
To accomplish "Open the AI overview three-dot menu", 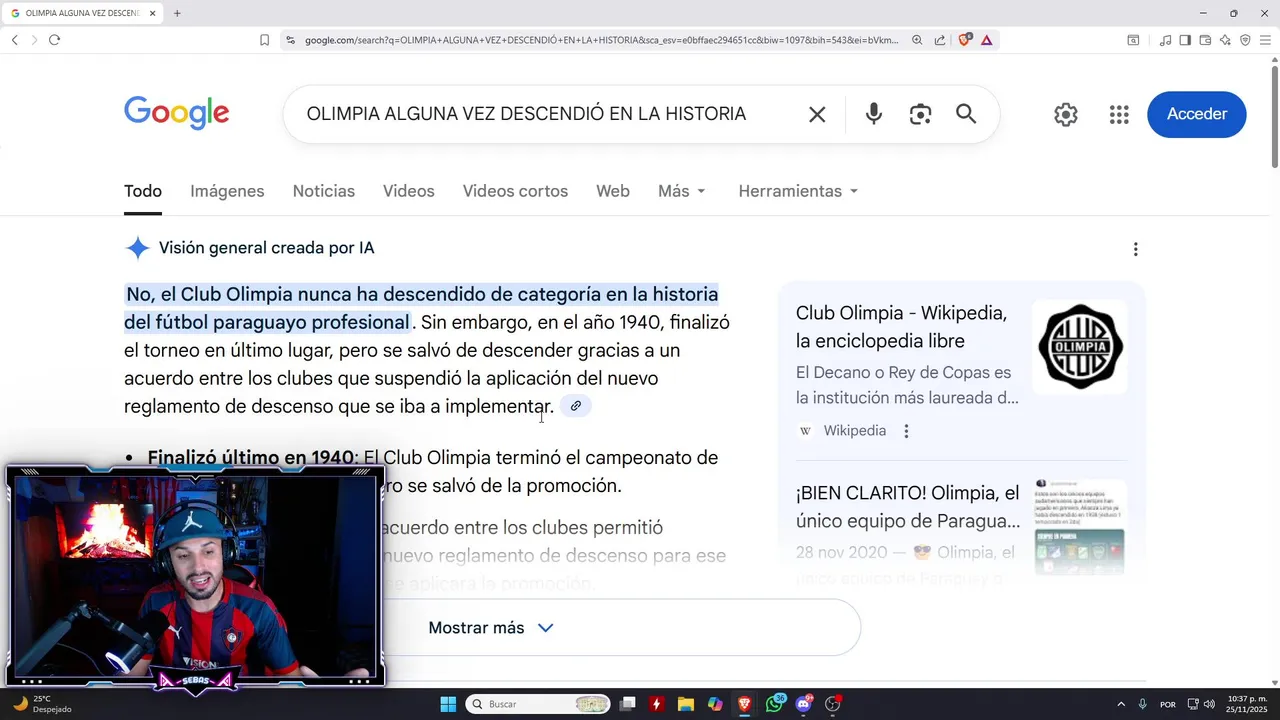I will click(1135, 249).
